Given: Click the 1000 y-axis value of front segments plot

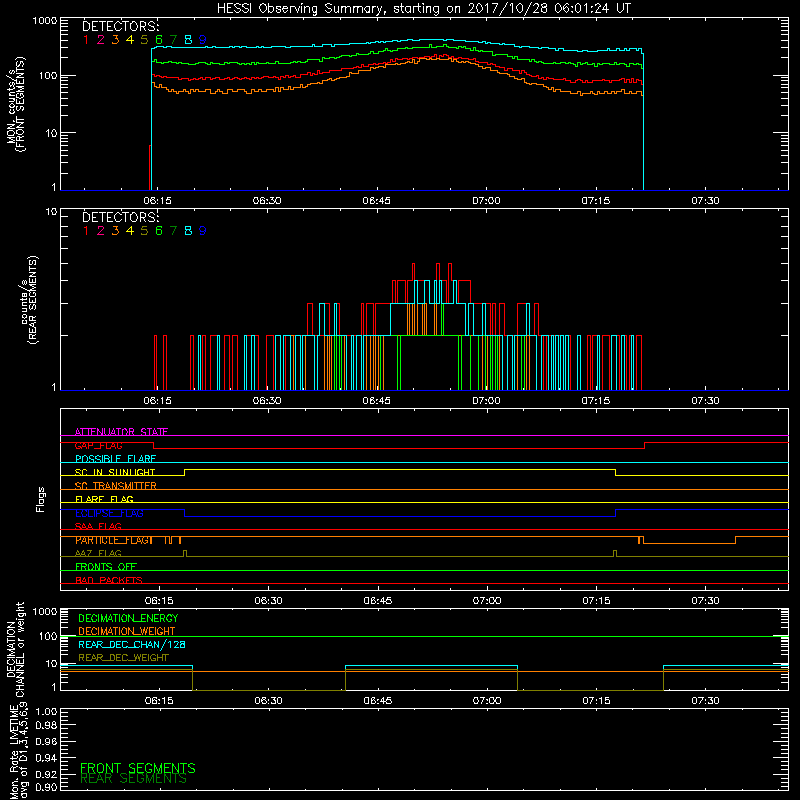Looking at the screenshot, I should click(45, 21).
